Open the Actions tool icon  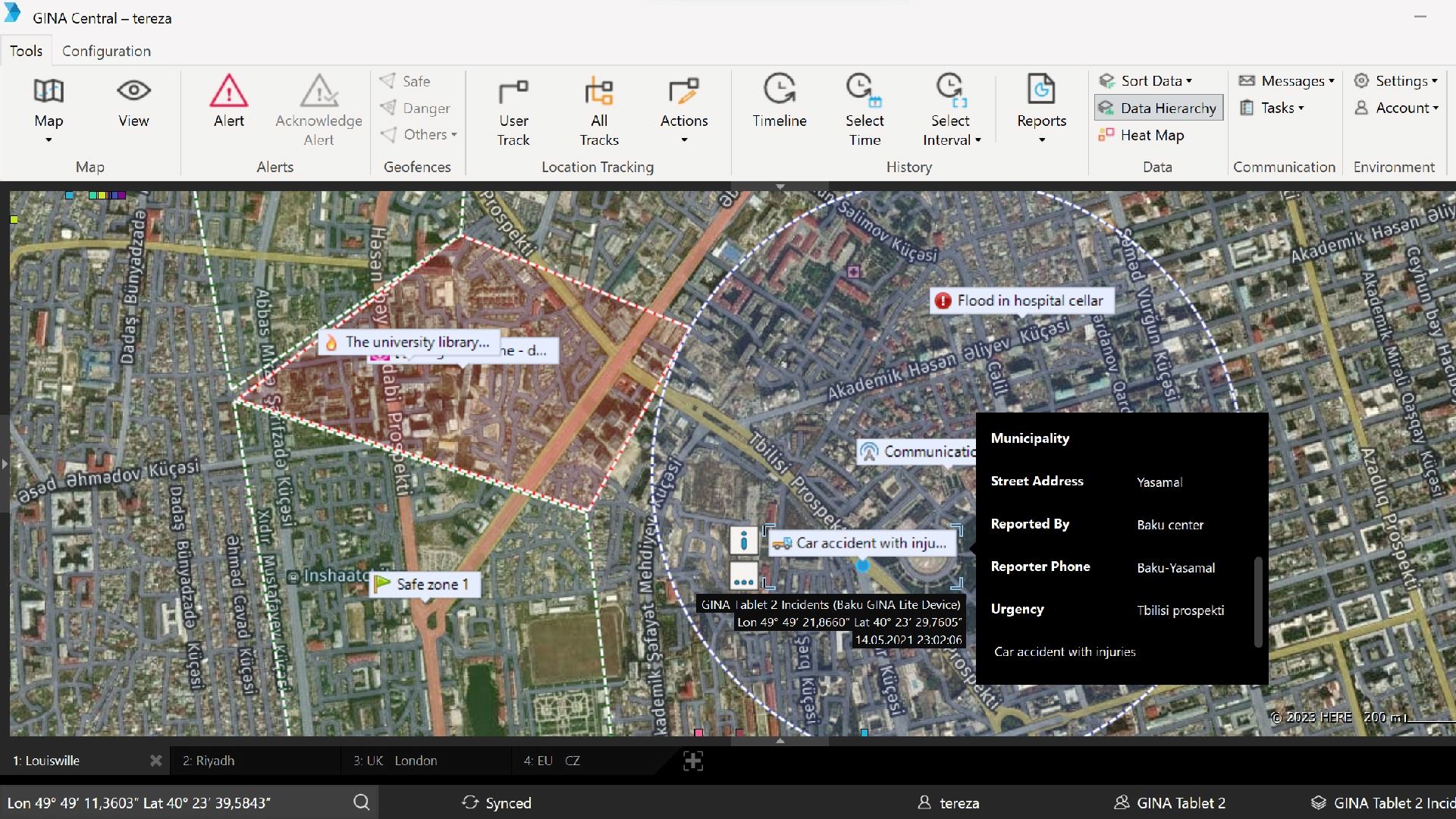pyautogui.click(x=684, y=91)
